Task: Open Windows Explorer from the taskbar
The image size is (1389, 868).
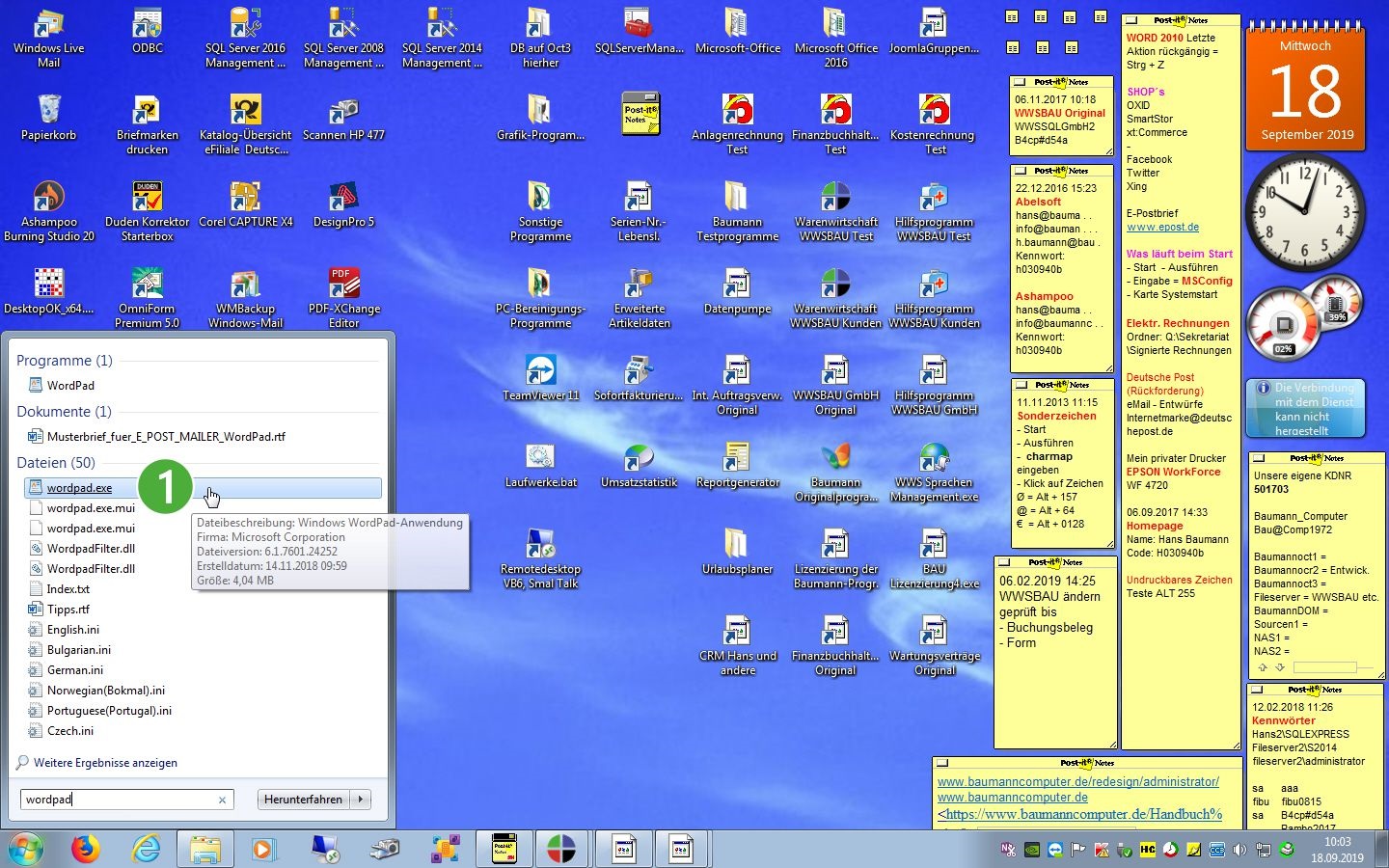Action: tap(205, 849)
